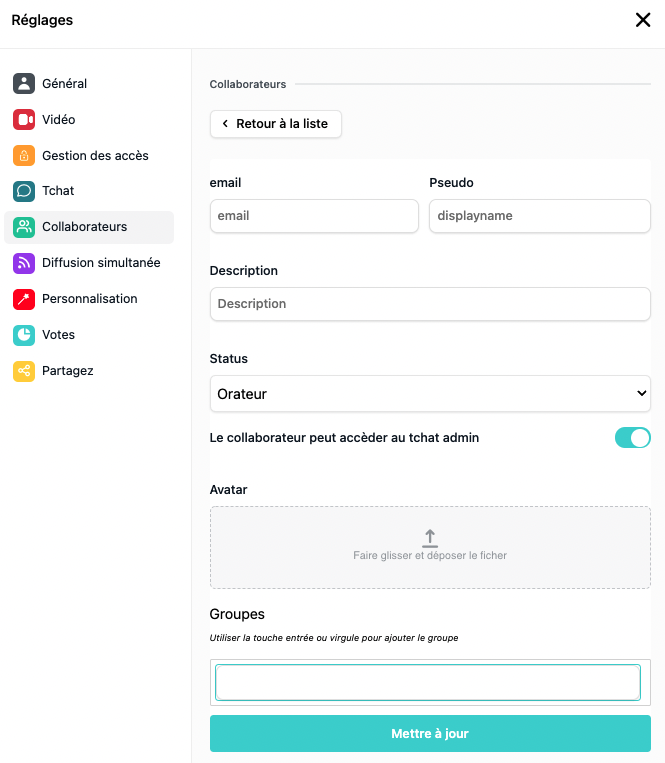The height and width of the screenshot is (763, 665).
Task: Click into the Groupes tag input
Action: (x=428, y=682)
